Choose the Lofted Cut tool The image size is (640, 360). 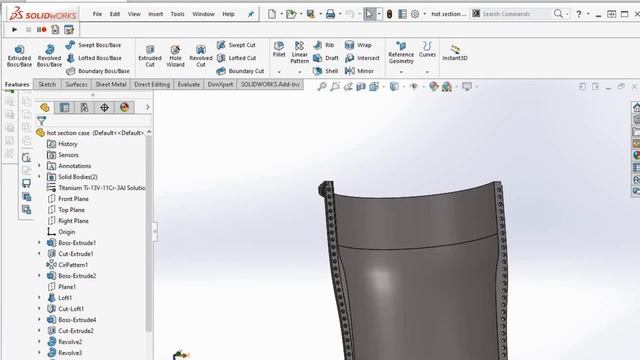coord(237,58)
